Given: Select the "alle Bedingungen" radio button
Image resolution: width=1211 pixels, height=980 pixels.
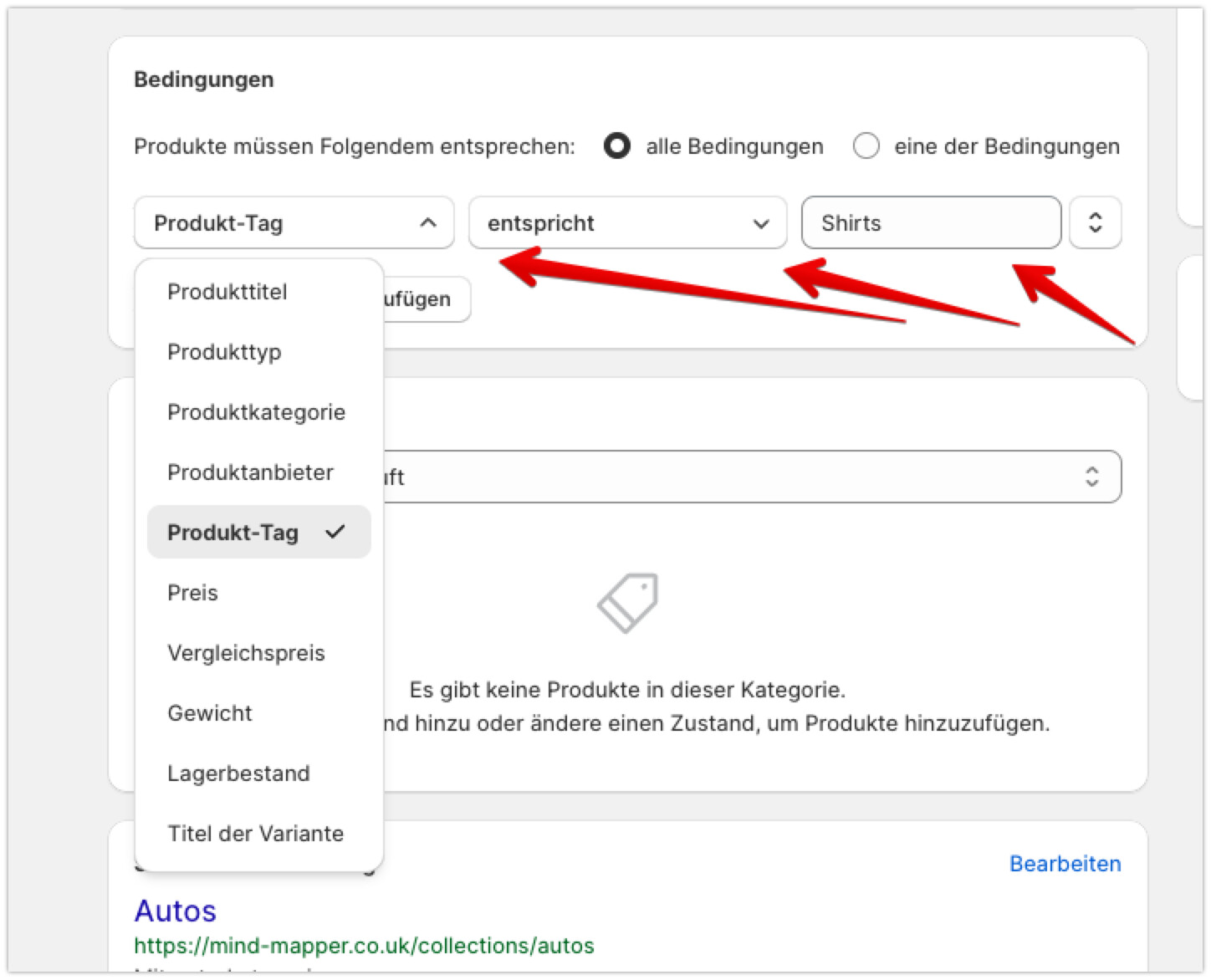Looking at the screenshot, I should tap(617, 146).
